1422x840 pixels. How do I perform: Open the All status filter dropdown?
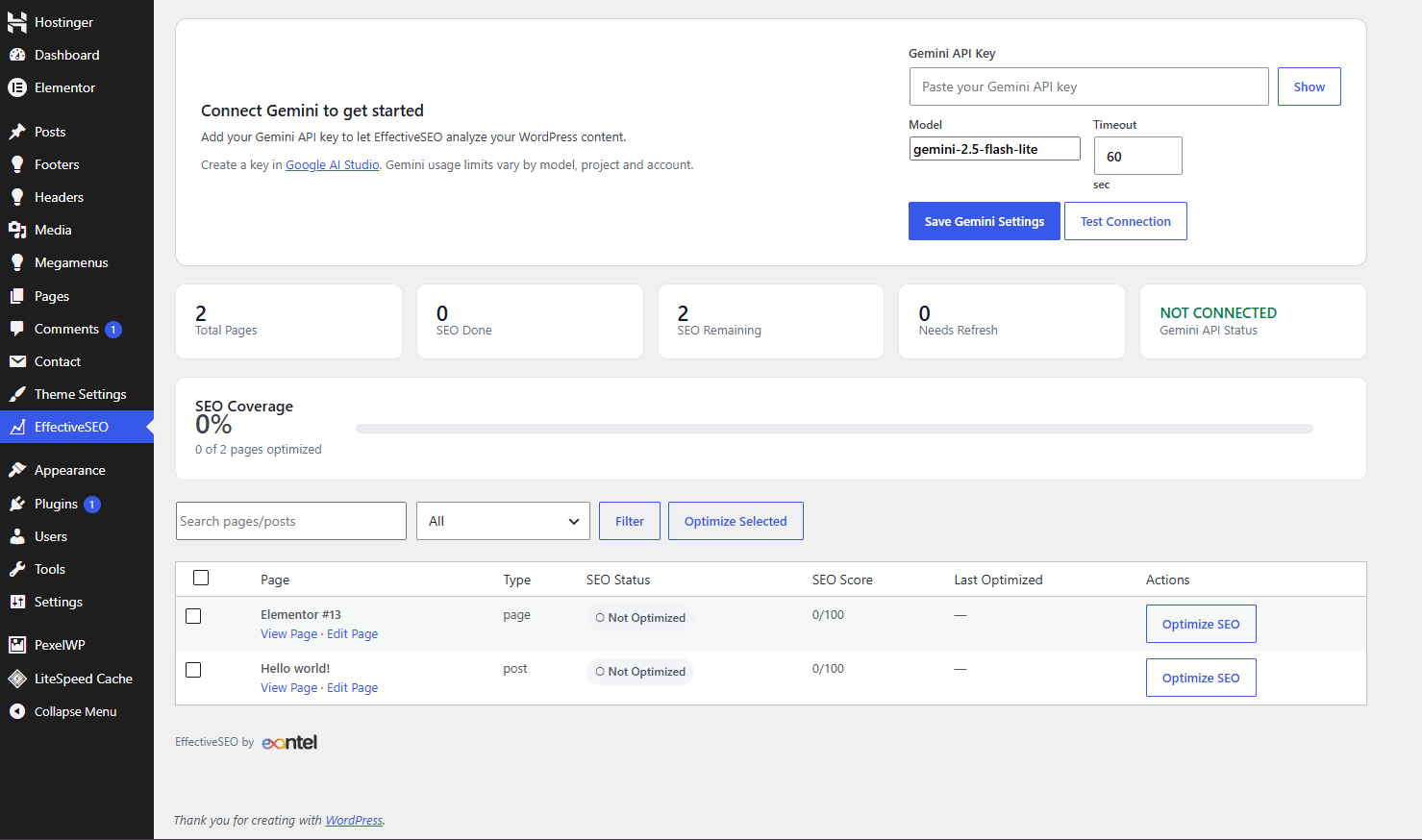point(503,521)
